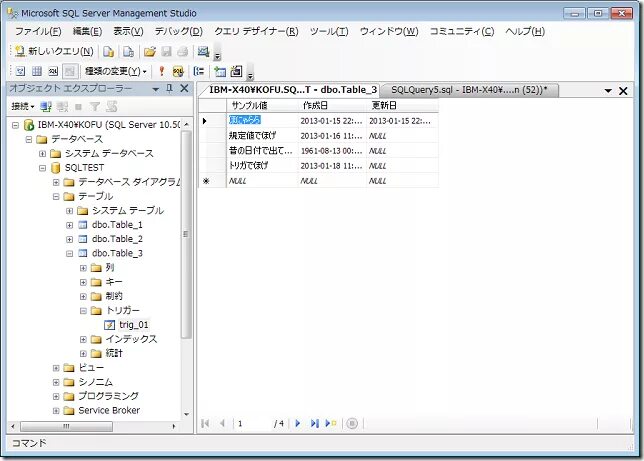Click the move to new row button
This screenshot has height=461, width=644.
331,423
